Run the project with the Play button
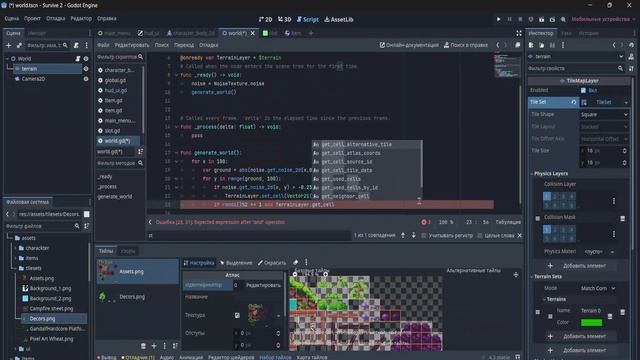This screenshot has width=640, height=360. (498, 19)
